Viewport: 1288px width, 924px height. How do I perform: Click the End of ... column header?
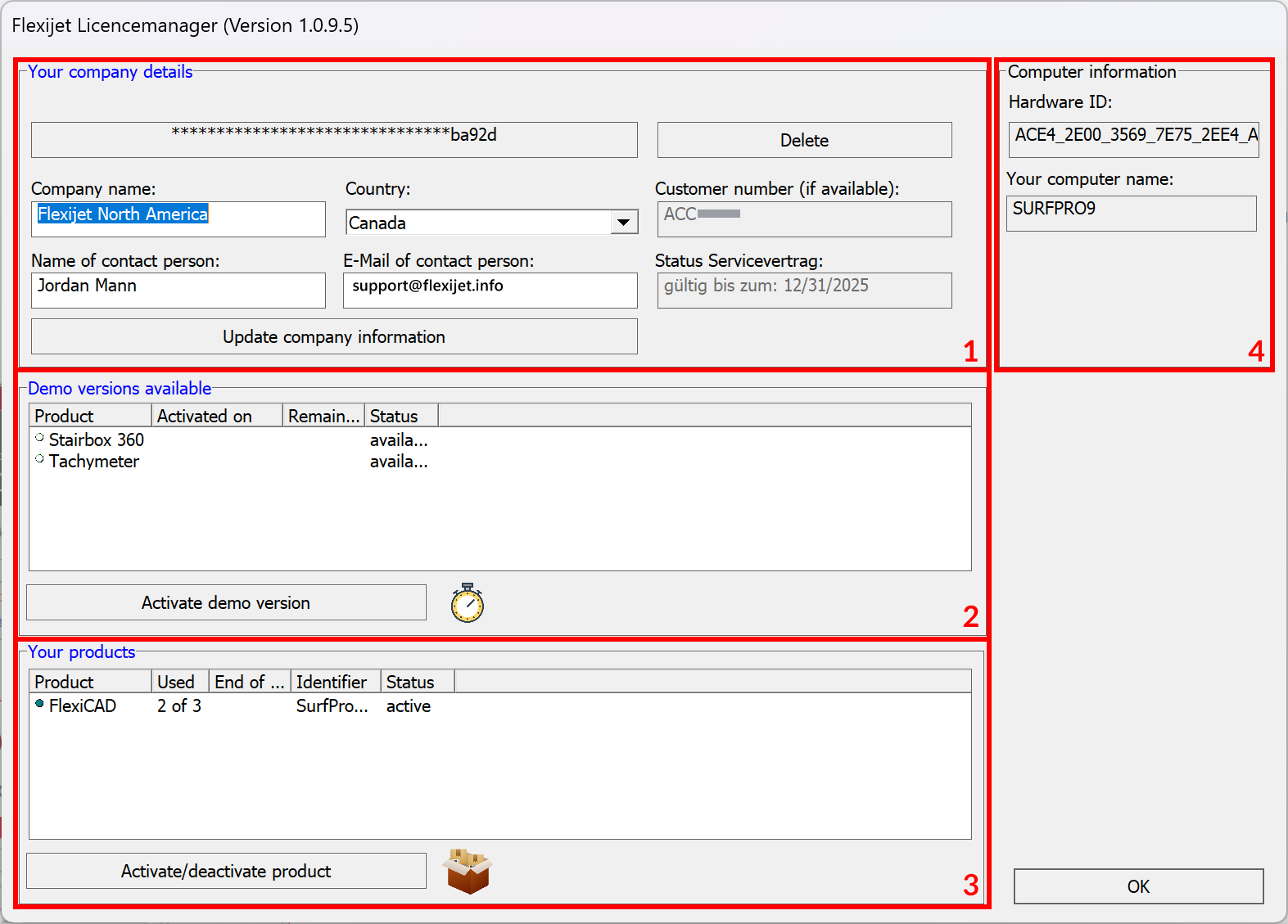coord(250,682)
